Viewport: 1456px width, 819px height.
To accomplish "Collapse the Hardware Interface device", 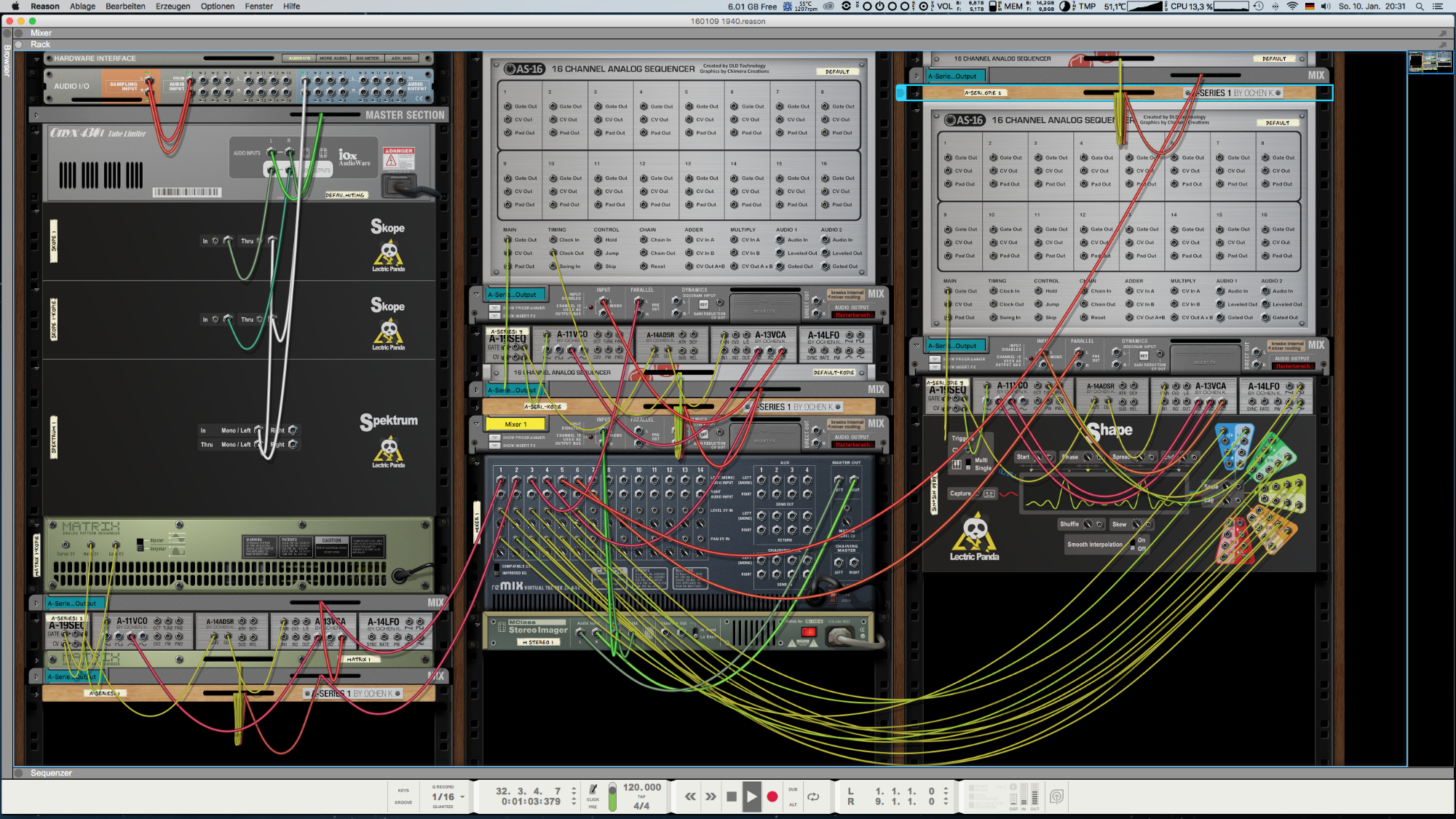I will 36,58.
